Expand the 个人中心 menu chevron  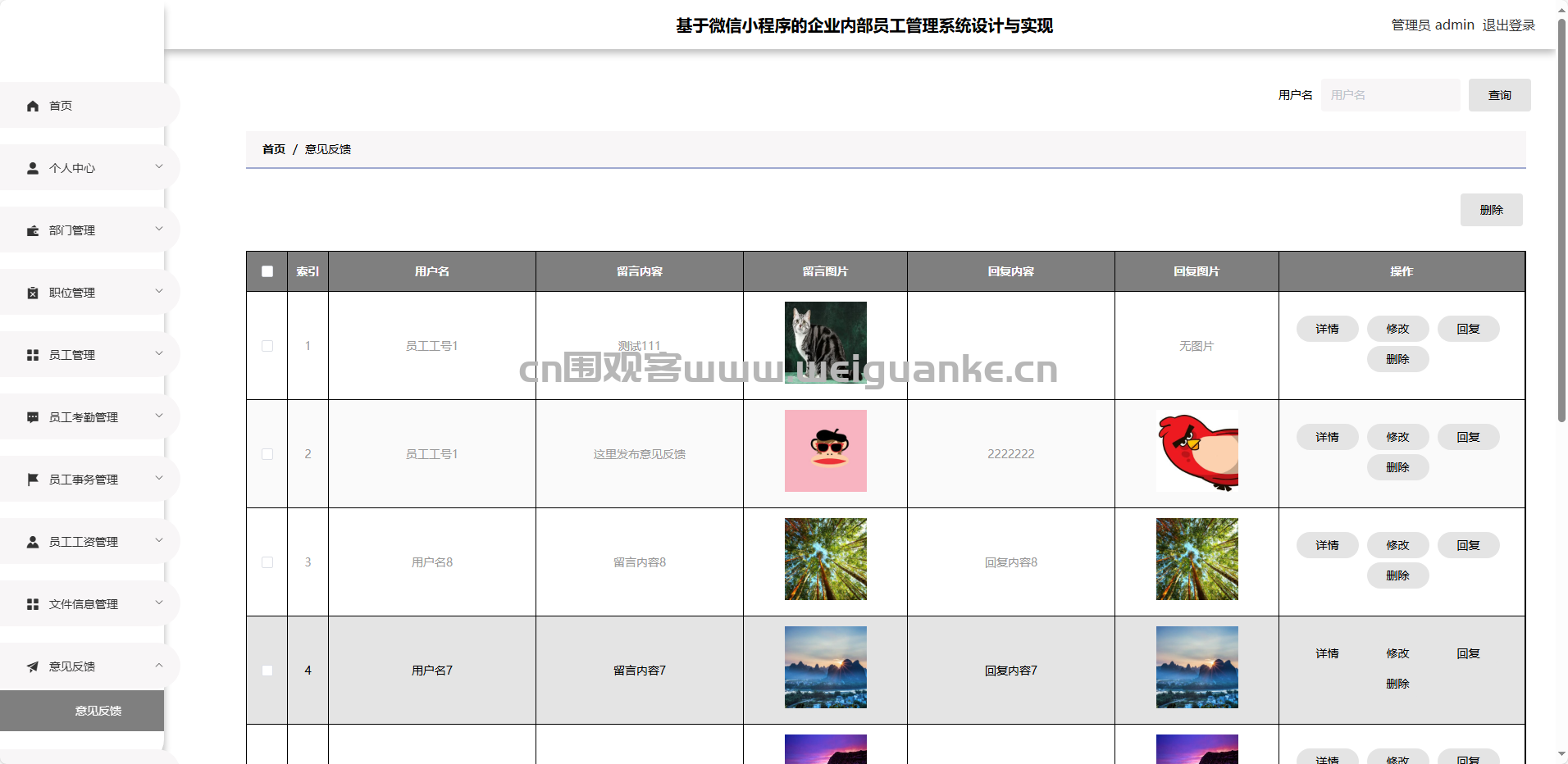[159, 166]
